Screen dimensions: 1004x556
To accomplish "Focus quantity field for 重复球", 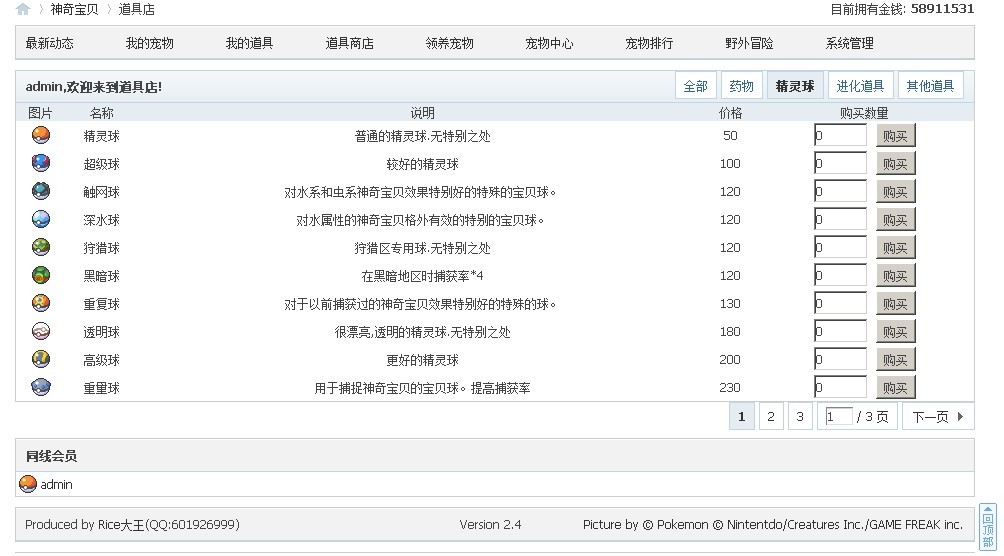I will (840, 304).
